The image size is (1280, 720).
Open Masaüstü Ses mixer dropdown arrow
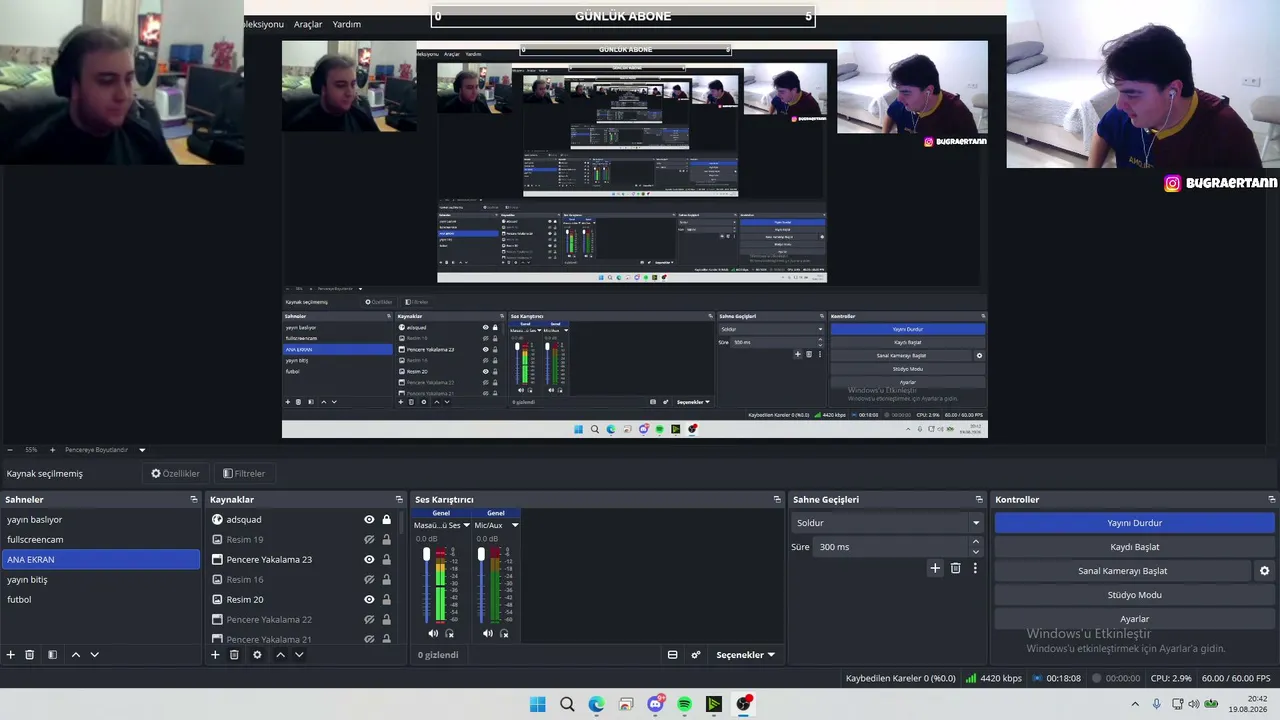tap(466, 525)
